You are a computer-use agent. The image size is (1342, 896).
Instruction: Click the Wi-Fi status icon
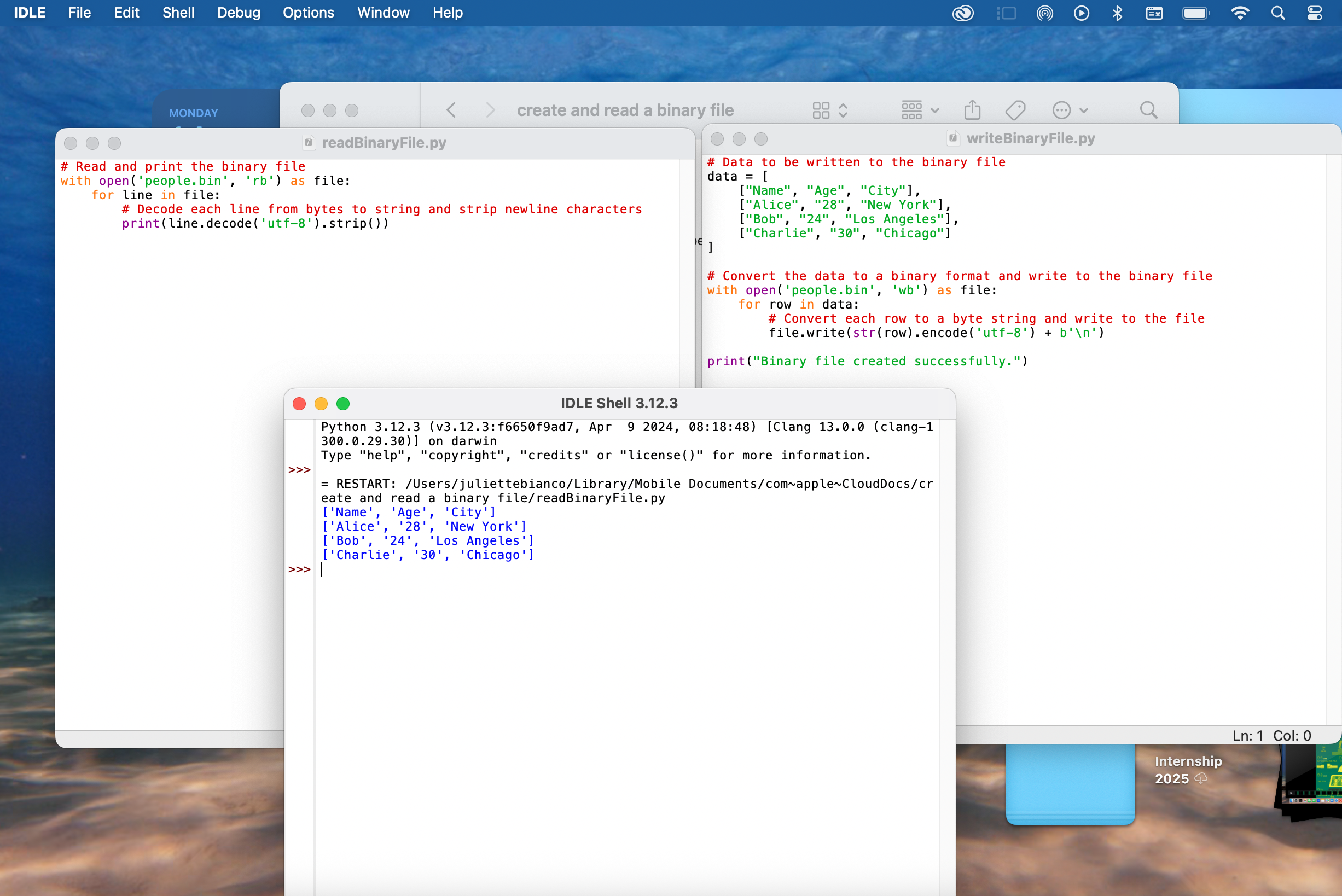[1240, 13]
